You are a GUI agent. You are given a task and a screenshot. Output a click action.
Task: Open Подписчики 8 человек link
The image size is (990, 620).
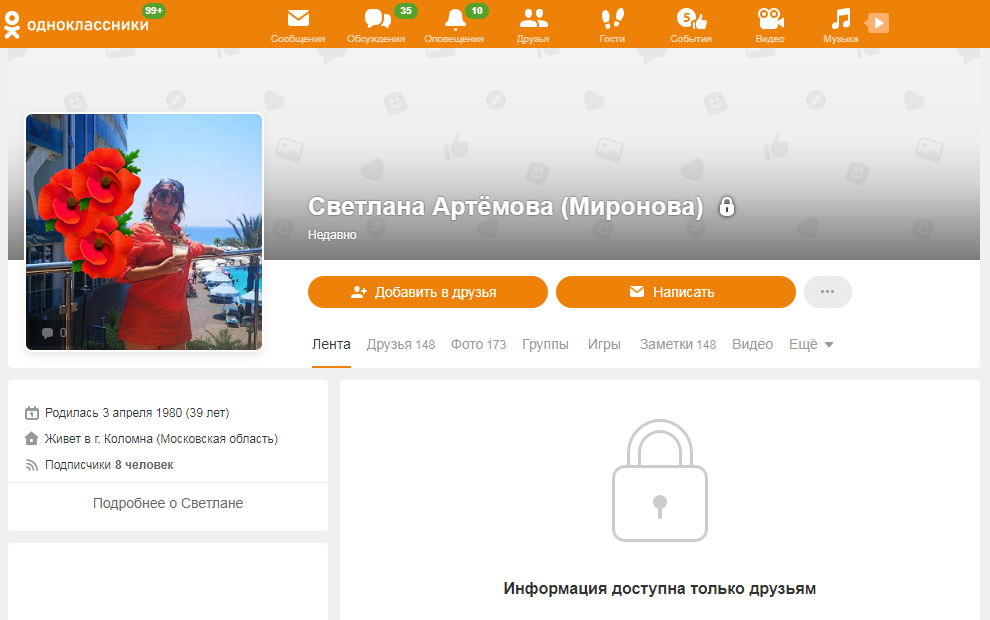pyautogui.click(x=108, y=465)
